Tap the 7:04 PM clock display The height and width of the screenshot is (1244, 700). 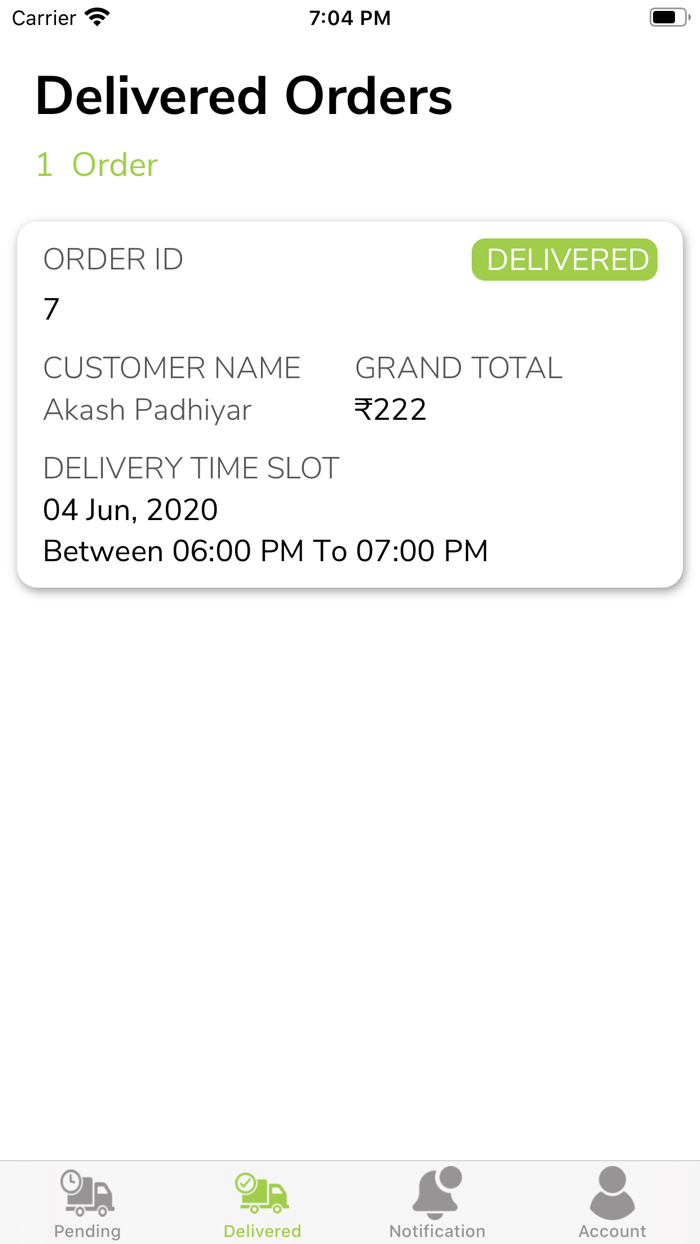pyautogui.click(x=350, y=16)
